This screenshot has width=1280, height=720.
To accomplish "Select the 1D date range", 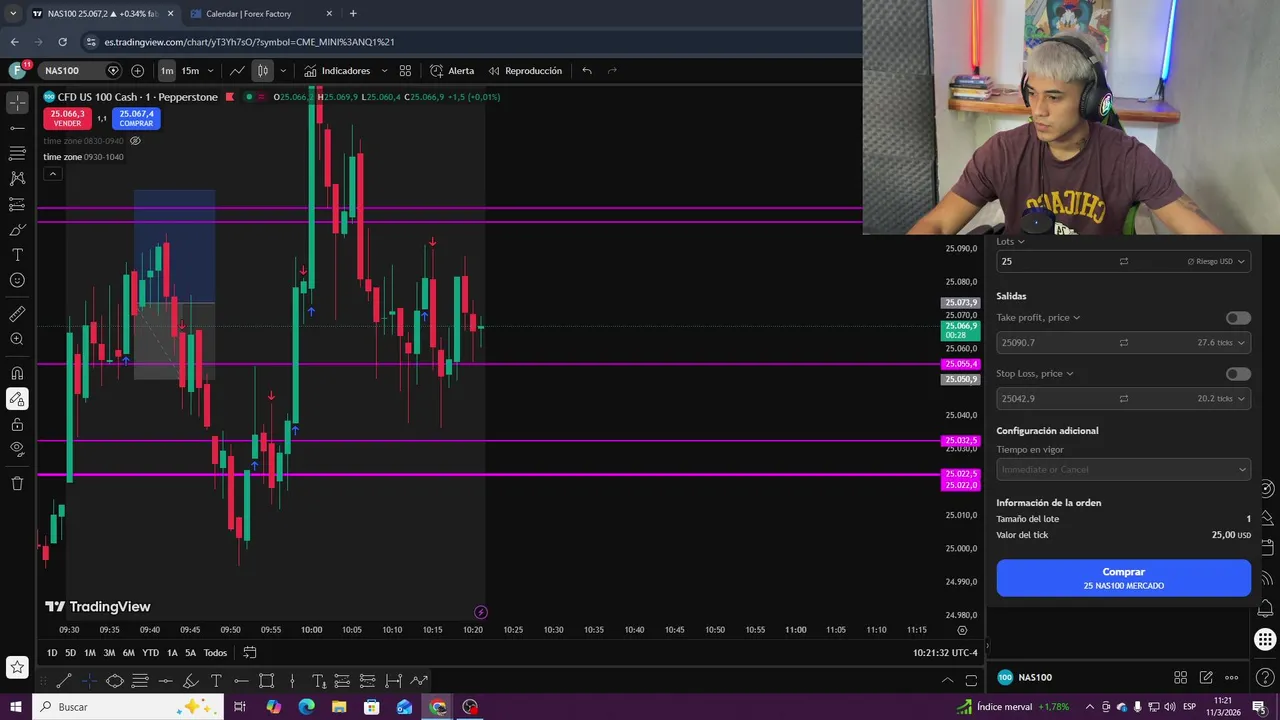I will pos(52,653).
